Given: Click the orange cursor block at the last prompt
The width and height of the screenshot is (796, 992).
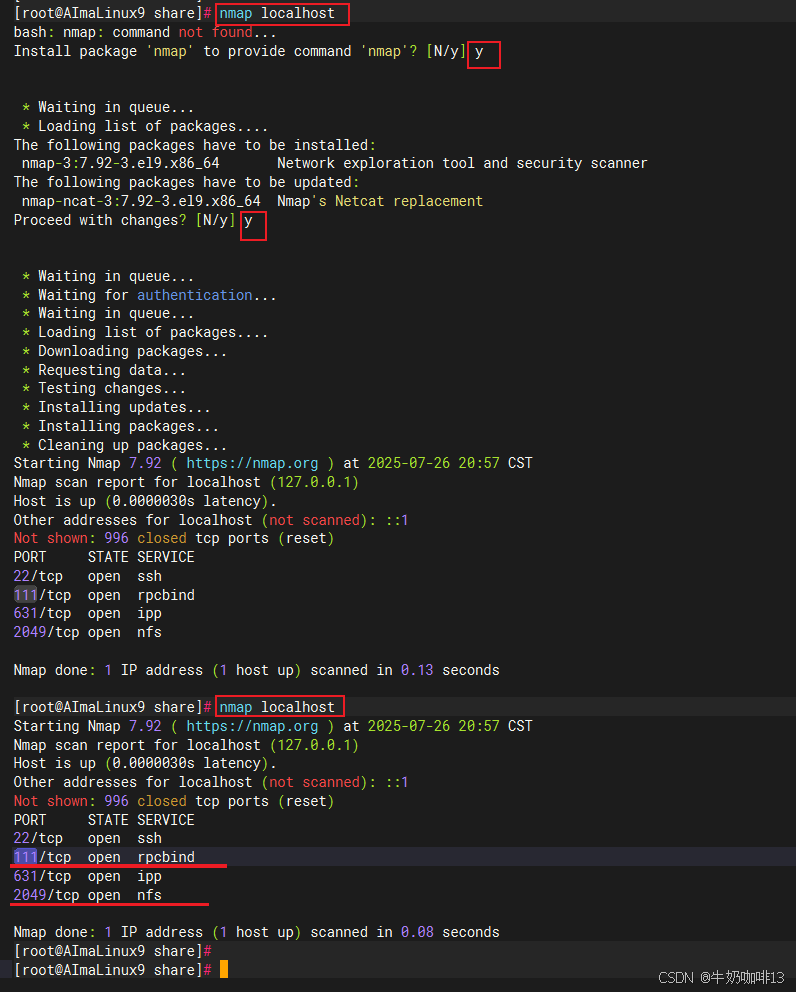Looking at the screenshot, I should 223,969.
